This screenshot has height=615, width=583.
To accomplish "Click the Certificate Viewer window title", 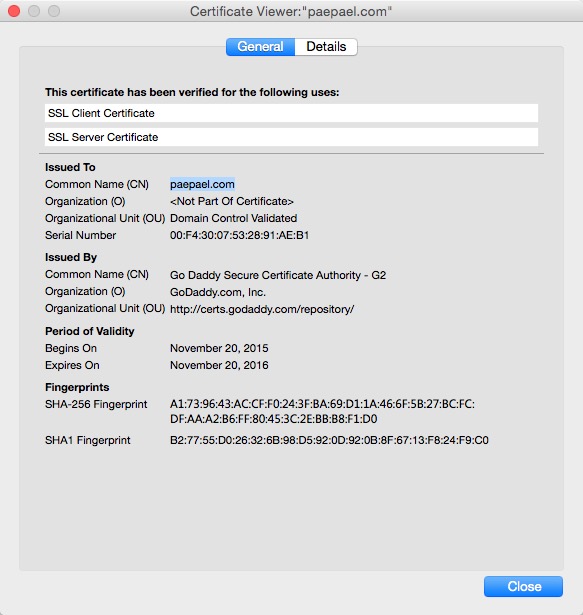I will coord(291,11).
